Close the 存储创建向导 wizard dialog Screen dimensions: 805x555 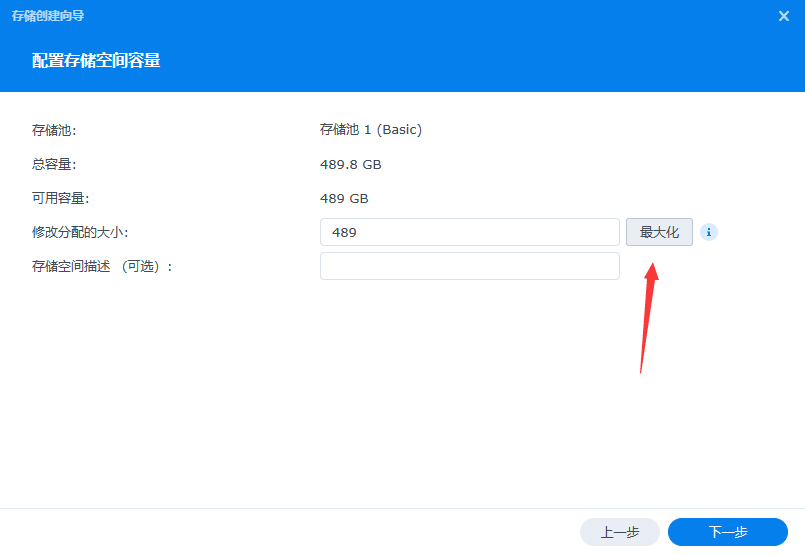tap(783, 16)
